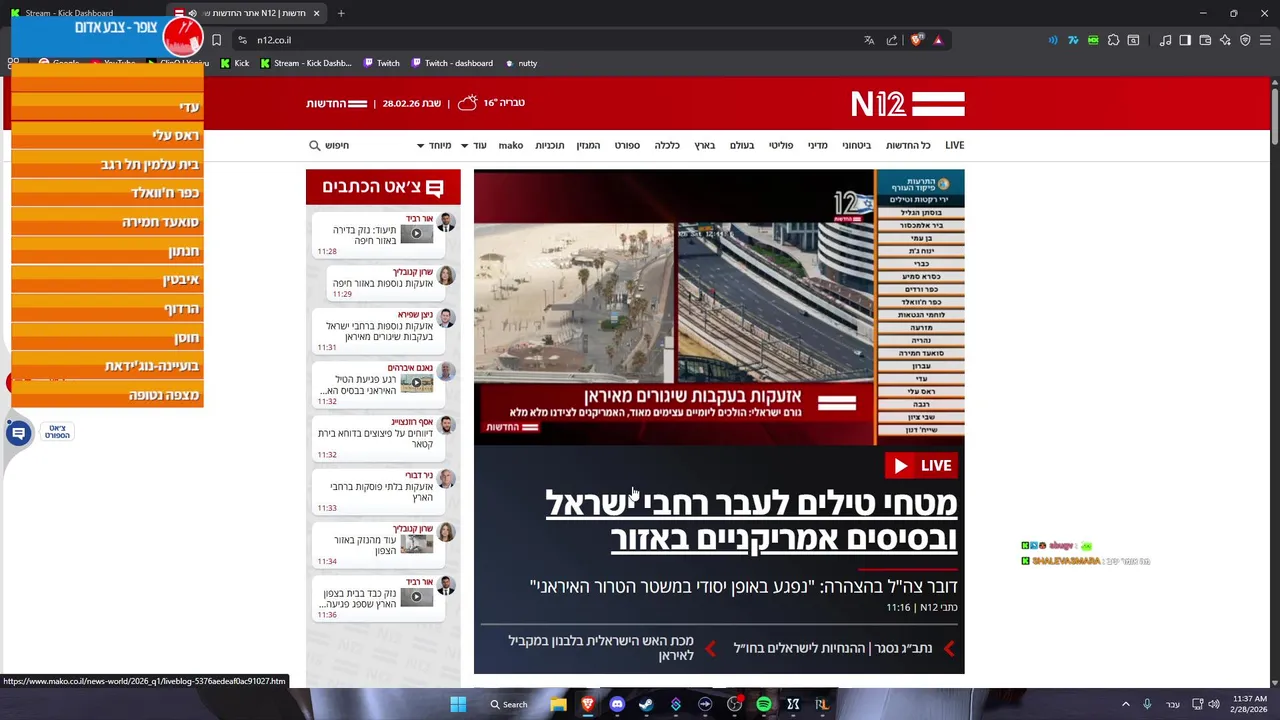Switch to the Stream - Kick Dashboard tab
Screen dimensions: 1280x720
click(68, 13)
